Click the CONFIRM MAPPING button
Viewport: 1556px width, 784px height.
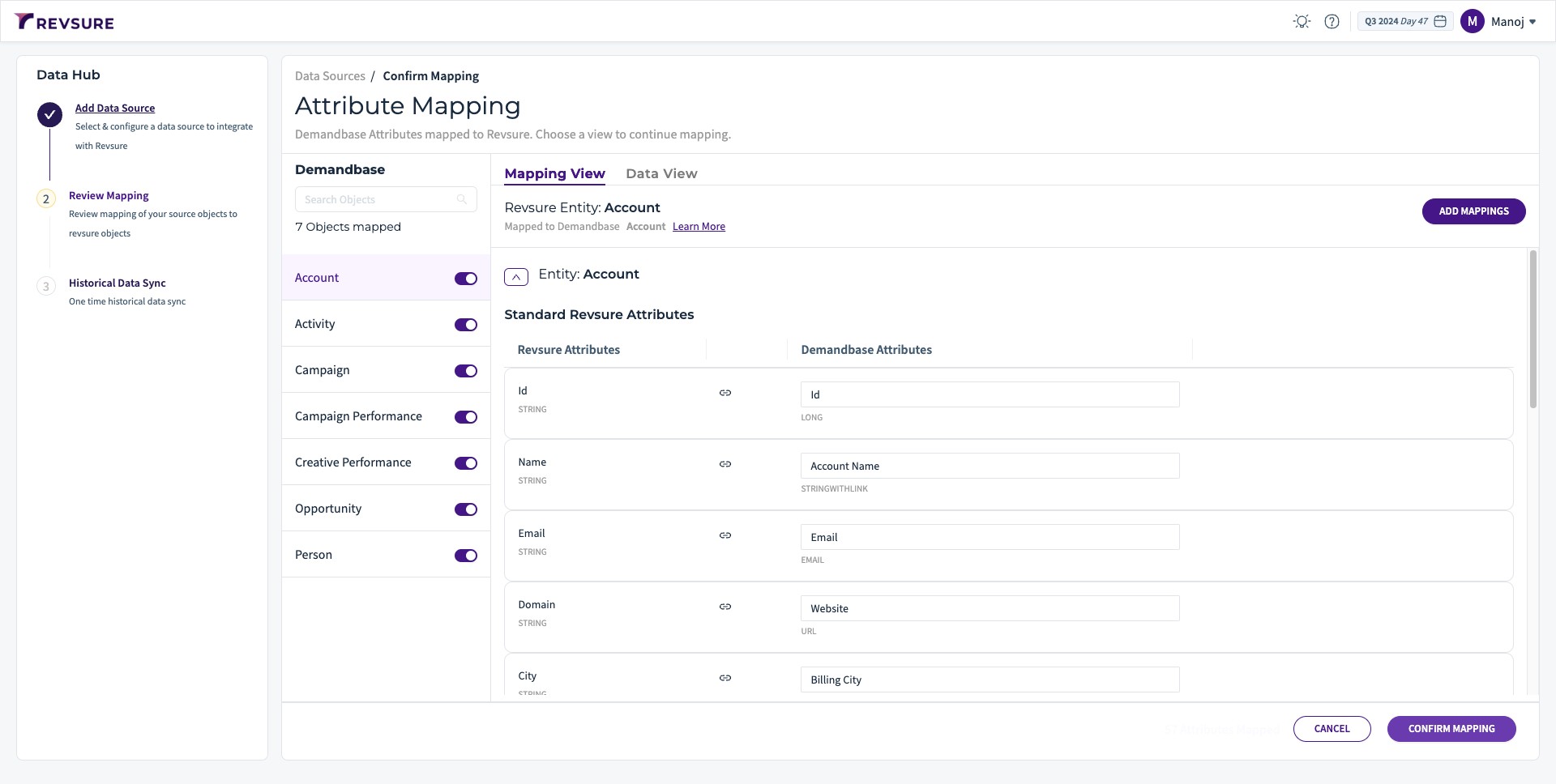point(1451,729)
